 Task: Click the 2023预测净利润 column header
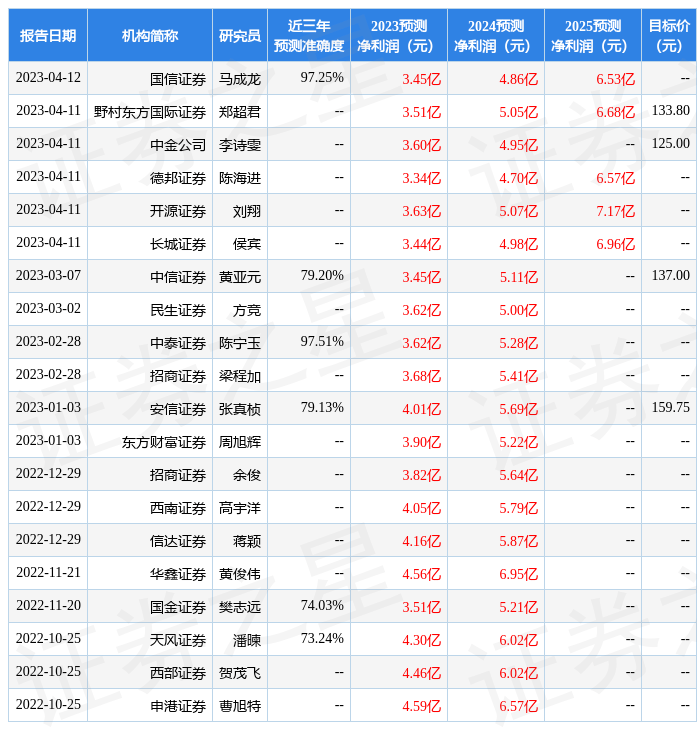pyautogui.click(x=399, y=36)
